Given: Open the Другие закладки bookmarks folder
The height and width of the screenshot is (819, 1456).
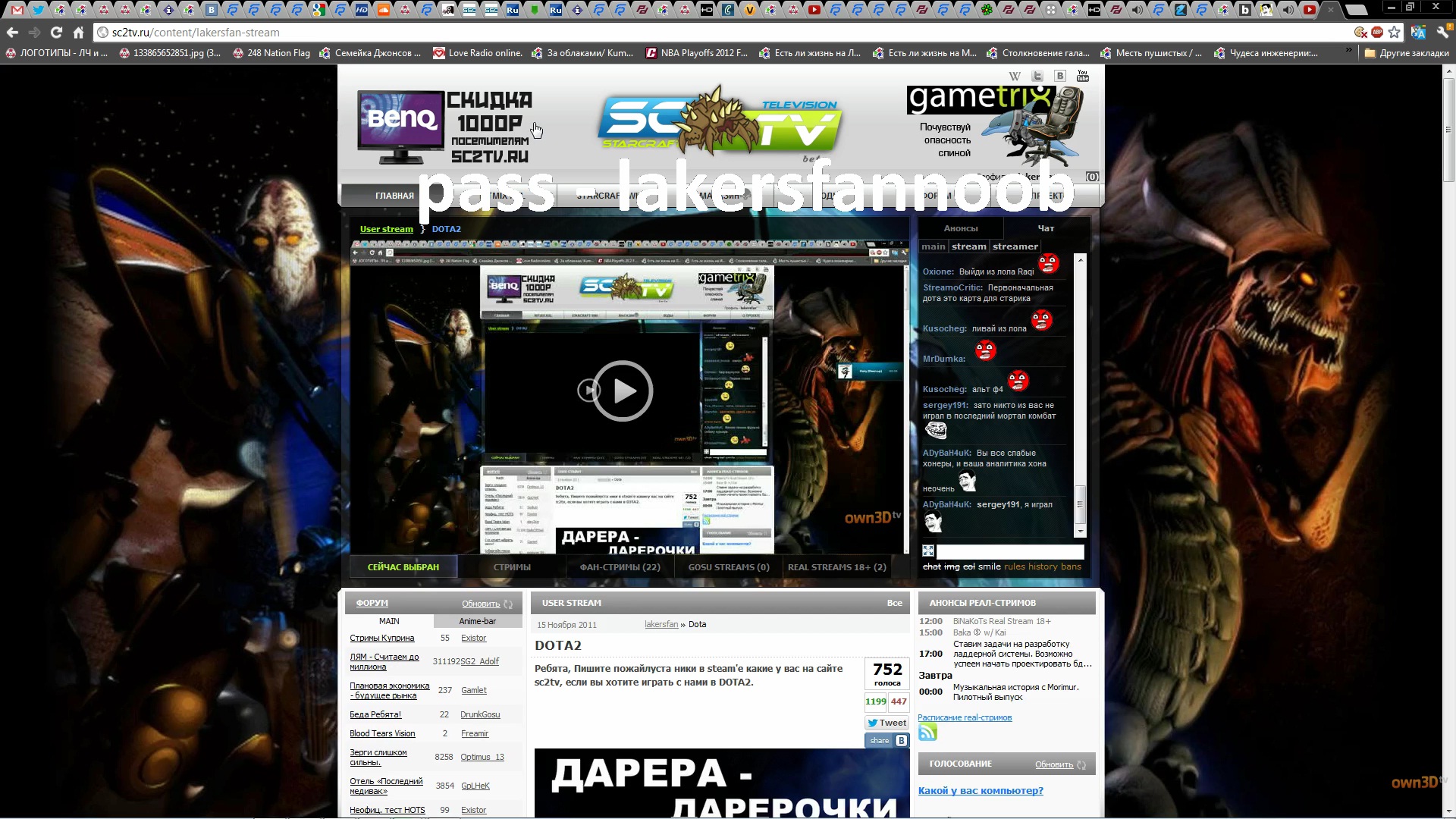Looking at the screenshot, I should pos(1407,53).
